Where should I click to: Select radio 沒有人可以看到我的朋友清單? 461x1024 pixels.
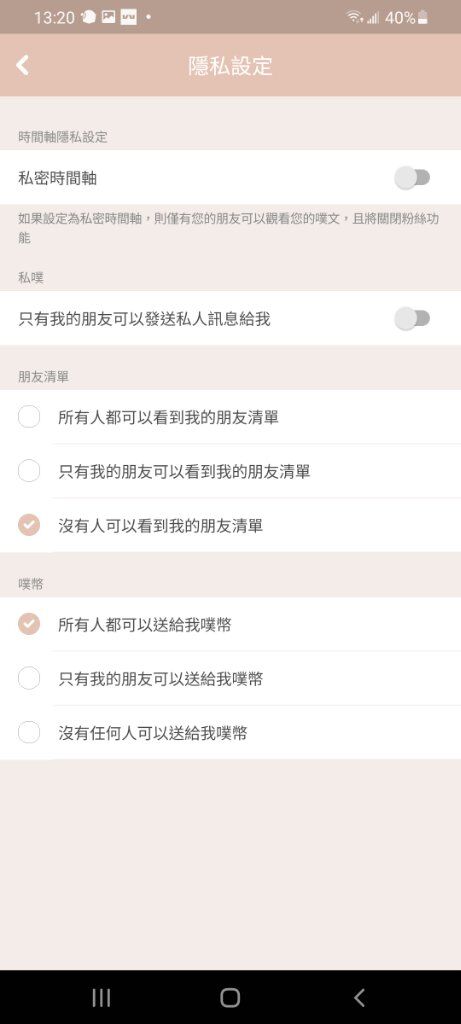point(29,525)
